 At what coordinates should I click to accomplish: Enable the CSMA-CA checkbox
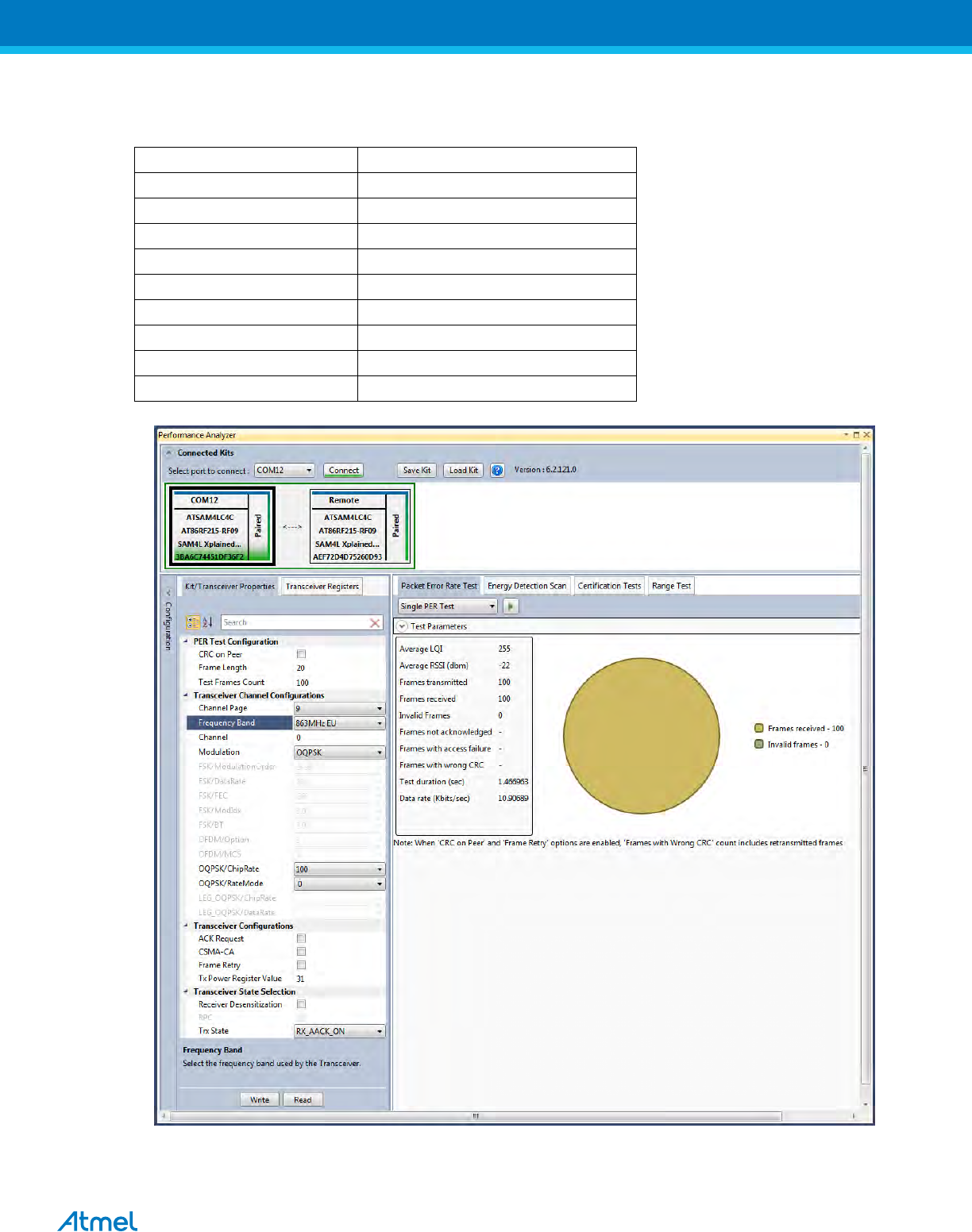tap(301, 951)
